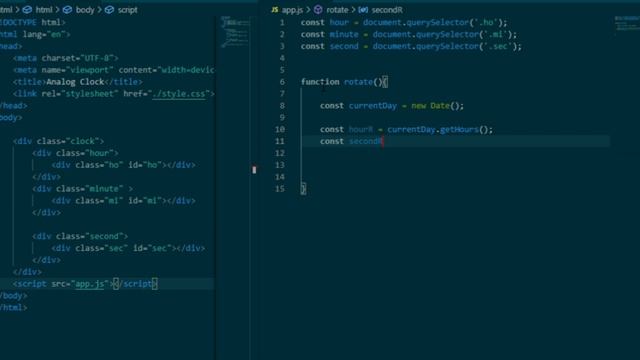Click the div class="hour" line
This screenshot has height=360, width=640.
tap(75, 153)
